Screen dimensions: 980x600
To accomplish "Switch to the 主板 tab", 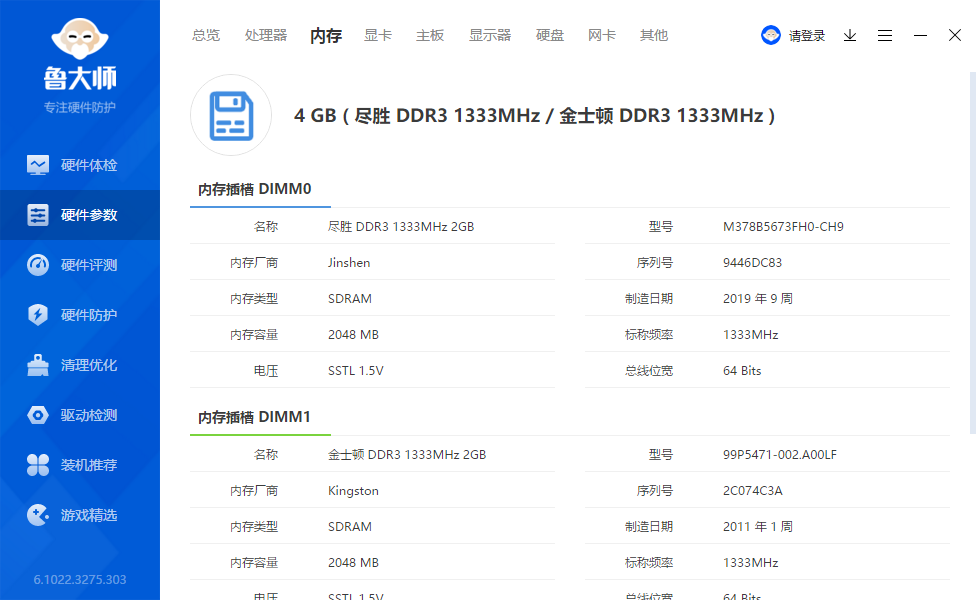I will (430, 36).
